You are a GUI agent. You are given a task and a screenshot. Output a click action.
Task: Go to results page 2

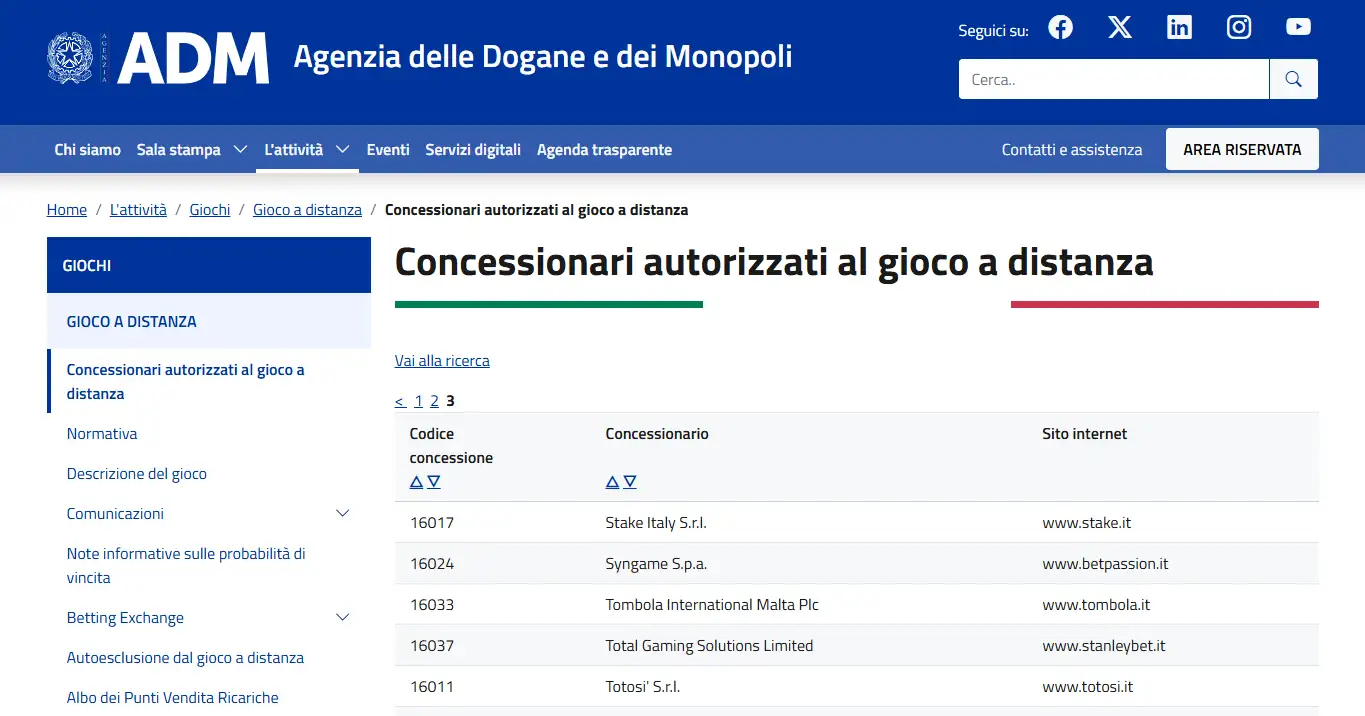(x=434, y=401)
